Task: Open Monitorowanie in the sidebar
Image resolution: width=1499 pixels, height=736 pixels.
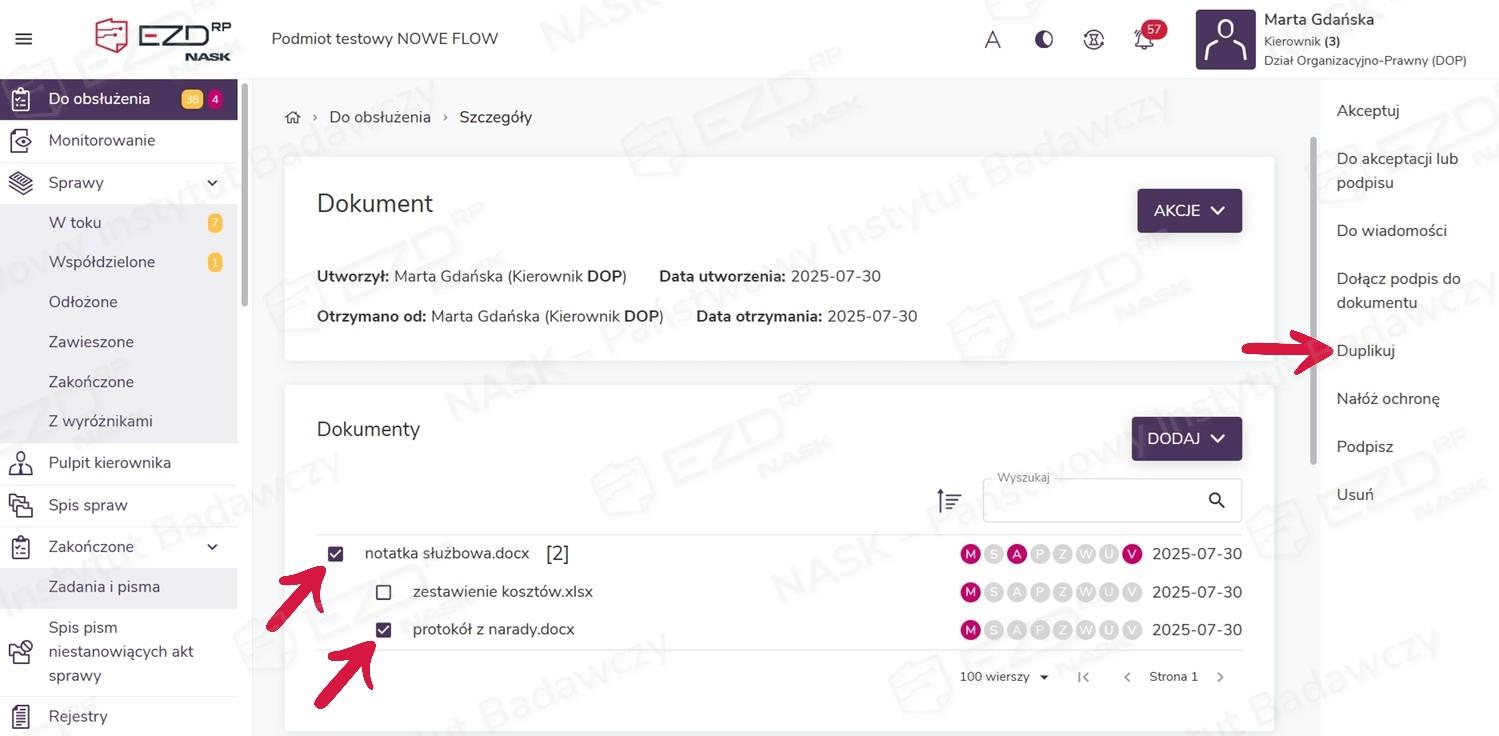Action: pos(102,141)
